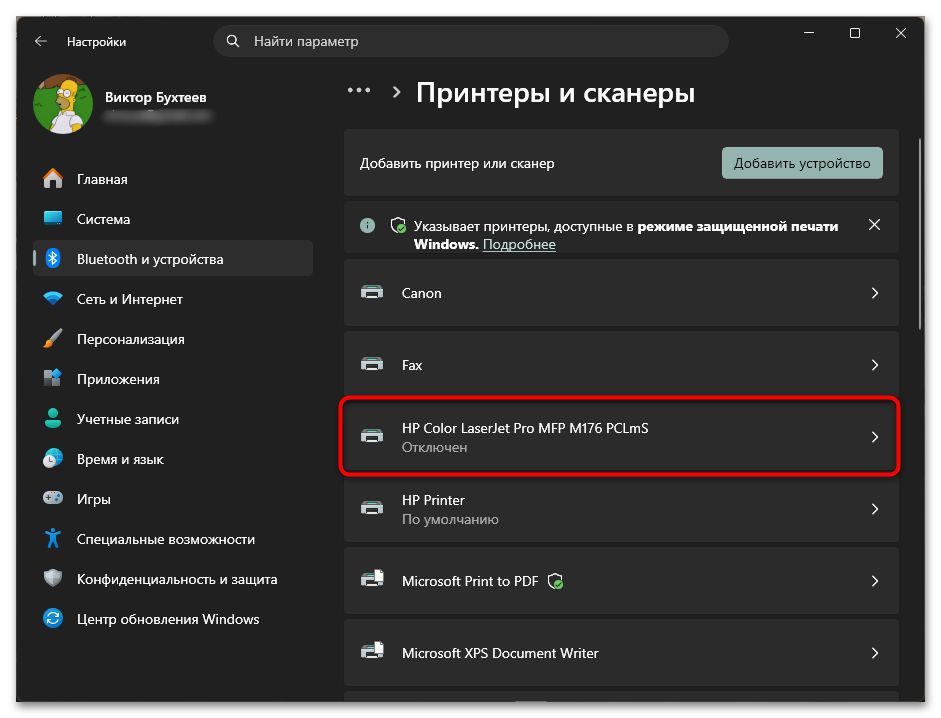Viewport: 941px width, 718px height.
Task: Click the Настройки window title
Action: [x=97, y=41]
